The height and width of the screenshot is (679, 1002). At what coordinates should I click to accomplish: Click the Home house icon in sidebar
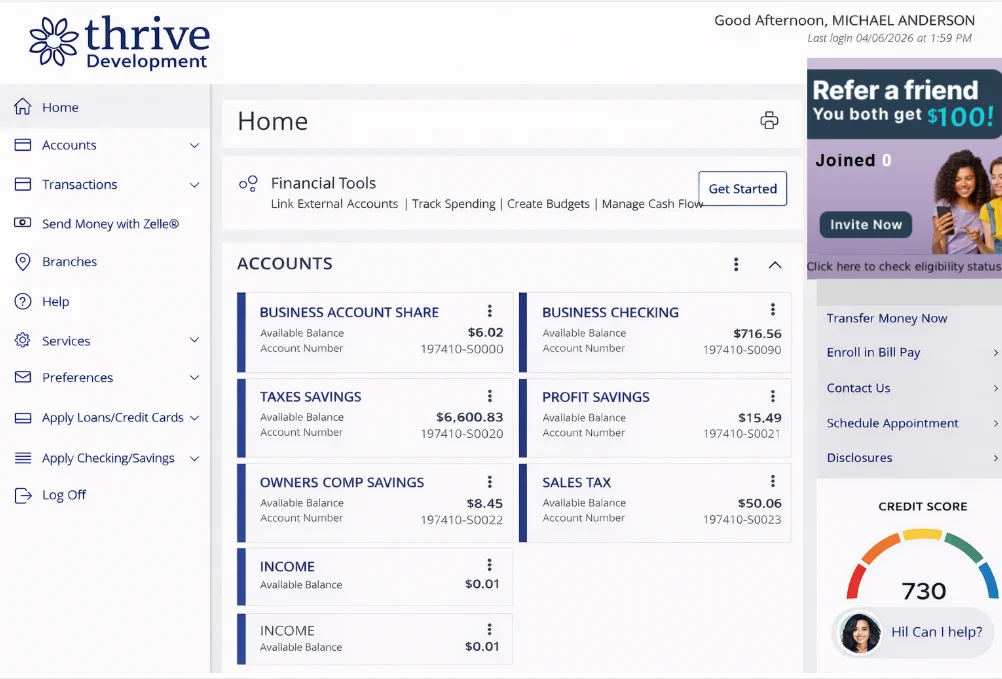[x=23, y=107]
